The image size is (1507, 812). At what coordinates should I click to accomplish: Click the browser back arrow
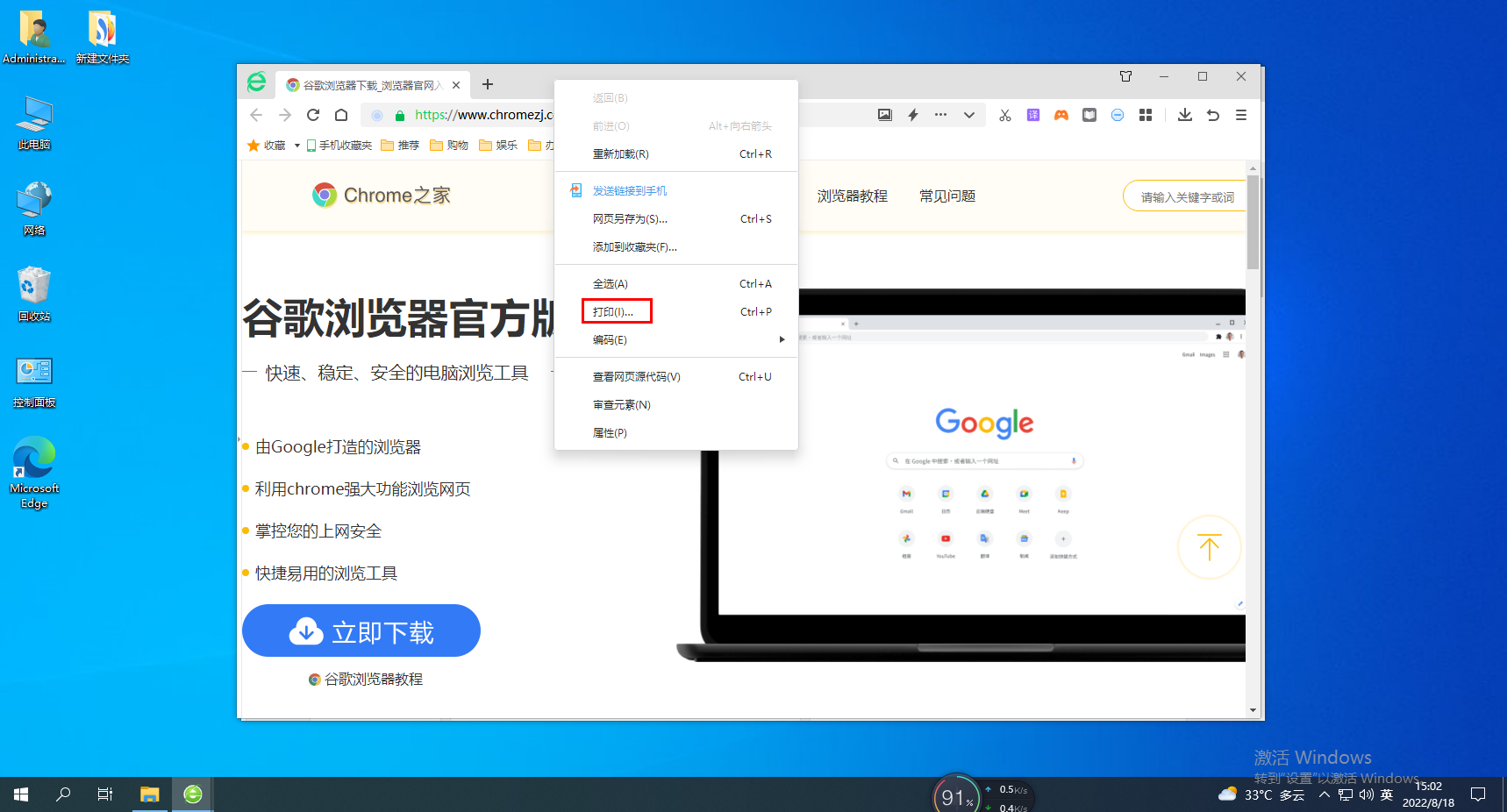click(x=256, y=115)
